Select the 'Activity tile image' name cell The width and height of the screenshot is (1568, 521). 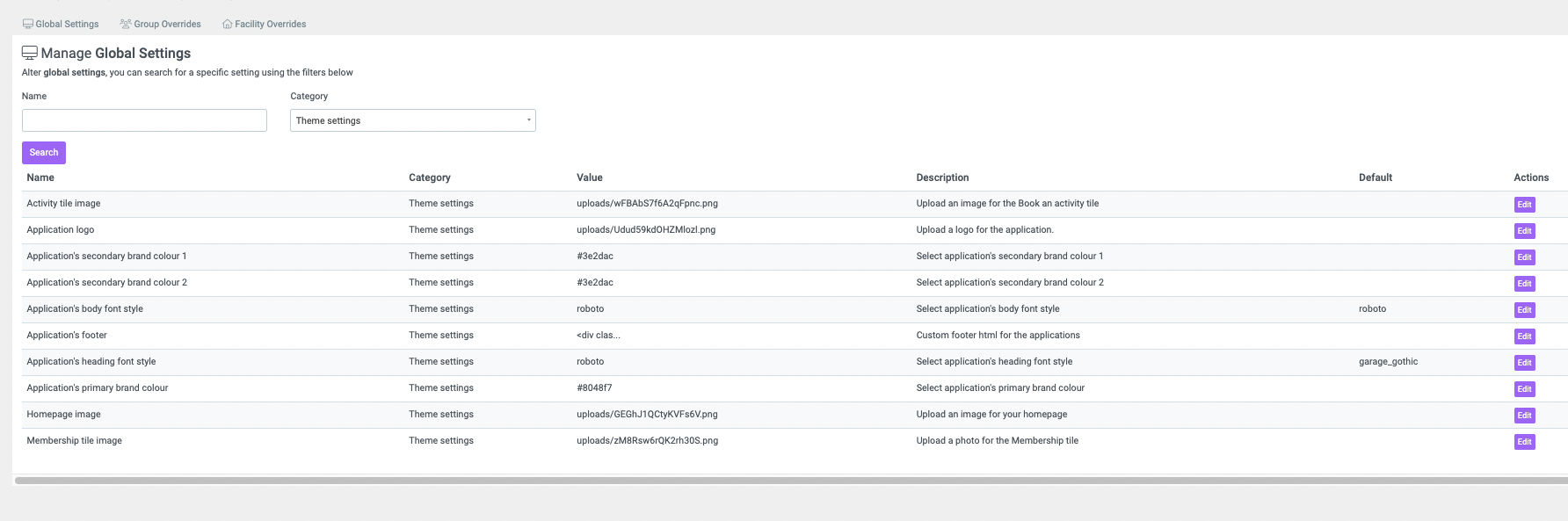pos(63,204)
